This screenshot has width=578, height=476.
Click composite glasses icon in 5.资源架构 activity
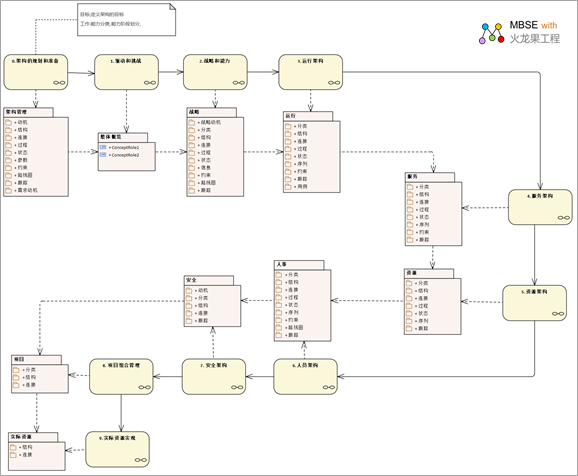coord(558,314)
